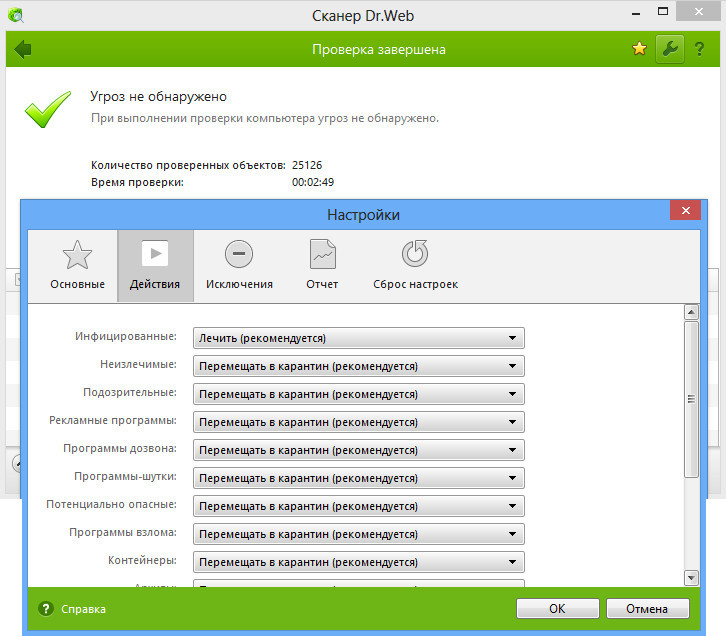Click the question mark help icon in header
Screen dimensions: 726x636
(699, 49)
